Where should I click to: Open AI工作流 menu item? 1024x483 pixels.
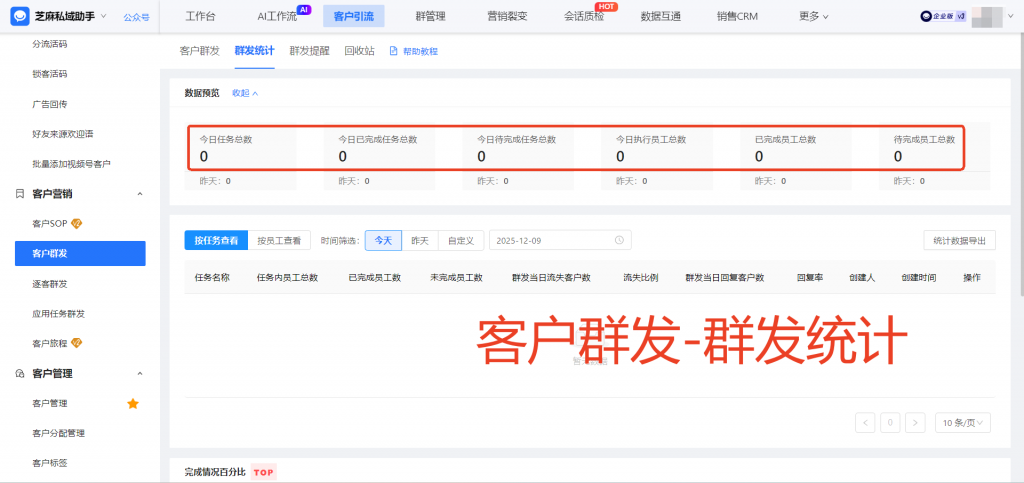tap(277, 16)
